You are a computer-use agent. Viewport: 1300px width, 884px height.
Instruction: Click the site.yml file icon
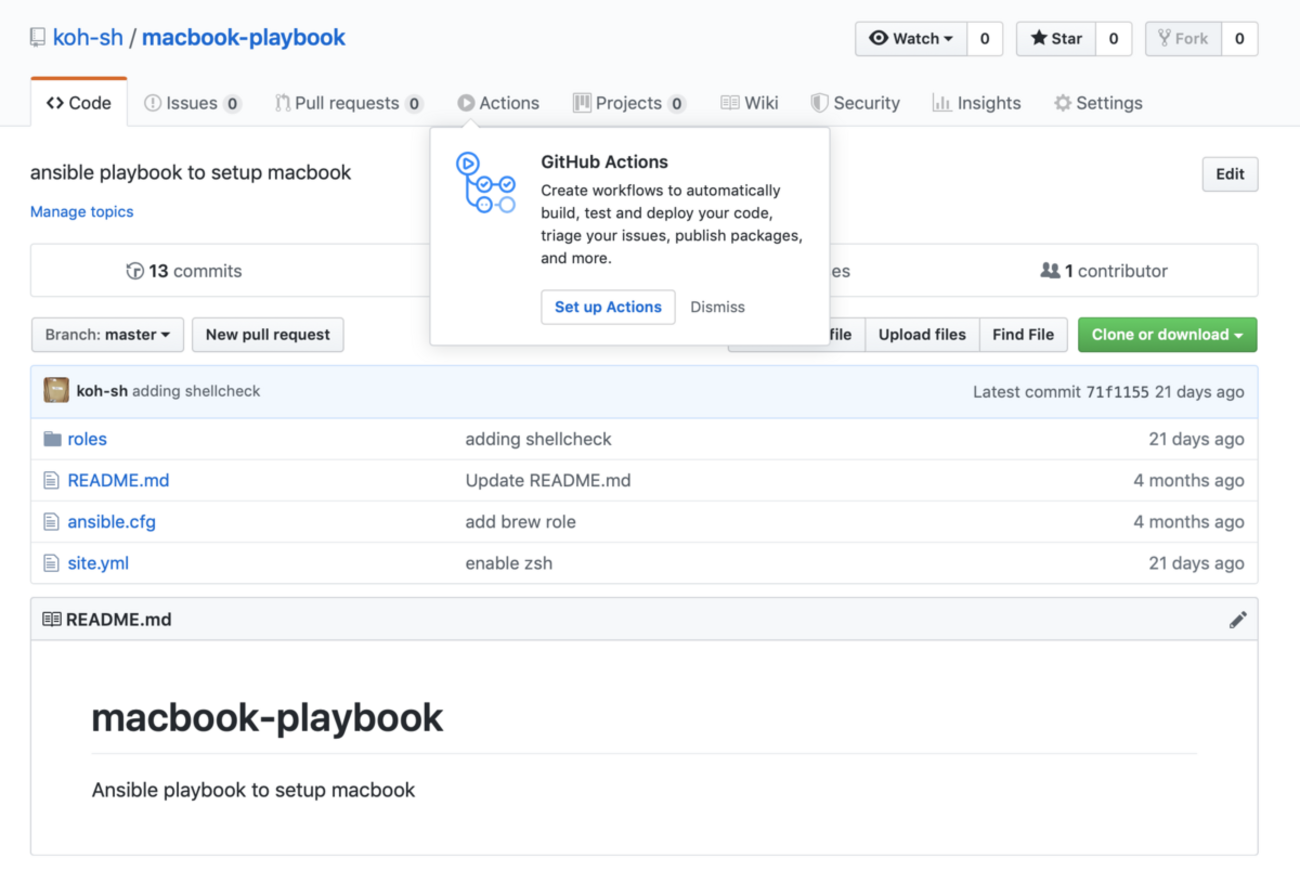click(51, 564)
